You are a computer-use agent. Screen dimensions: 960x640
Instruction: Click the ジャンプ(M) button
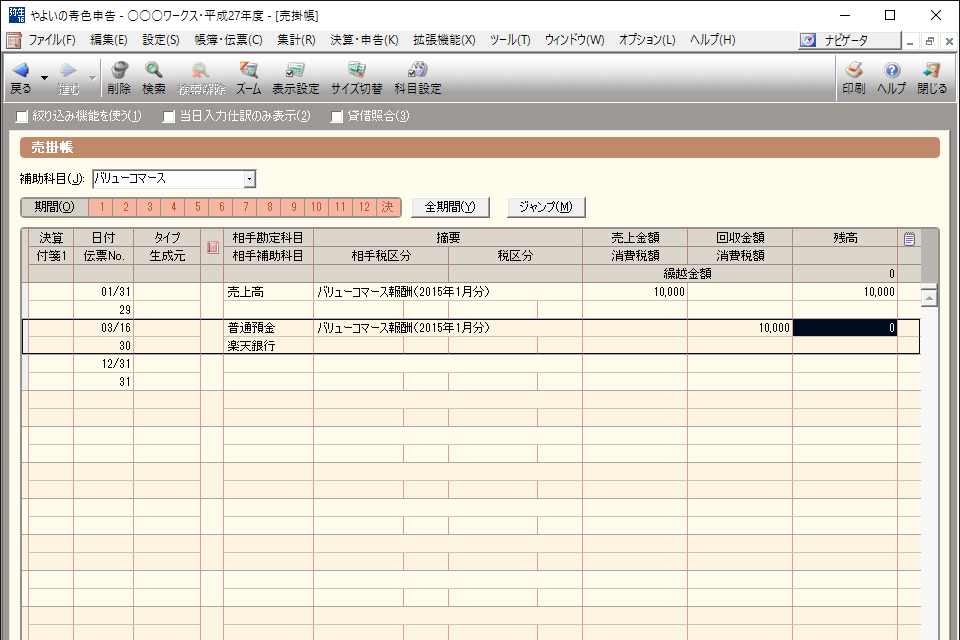546,207
